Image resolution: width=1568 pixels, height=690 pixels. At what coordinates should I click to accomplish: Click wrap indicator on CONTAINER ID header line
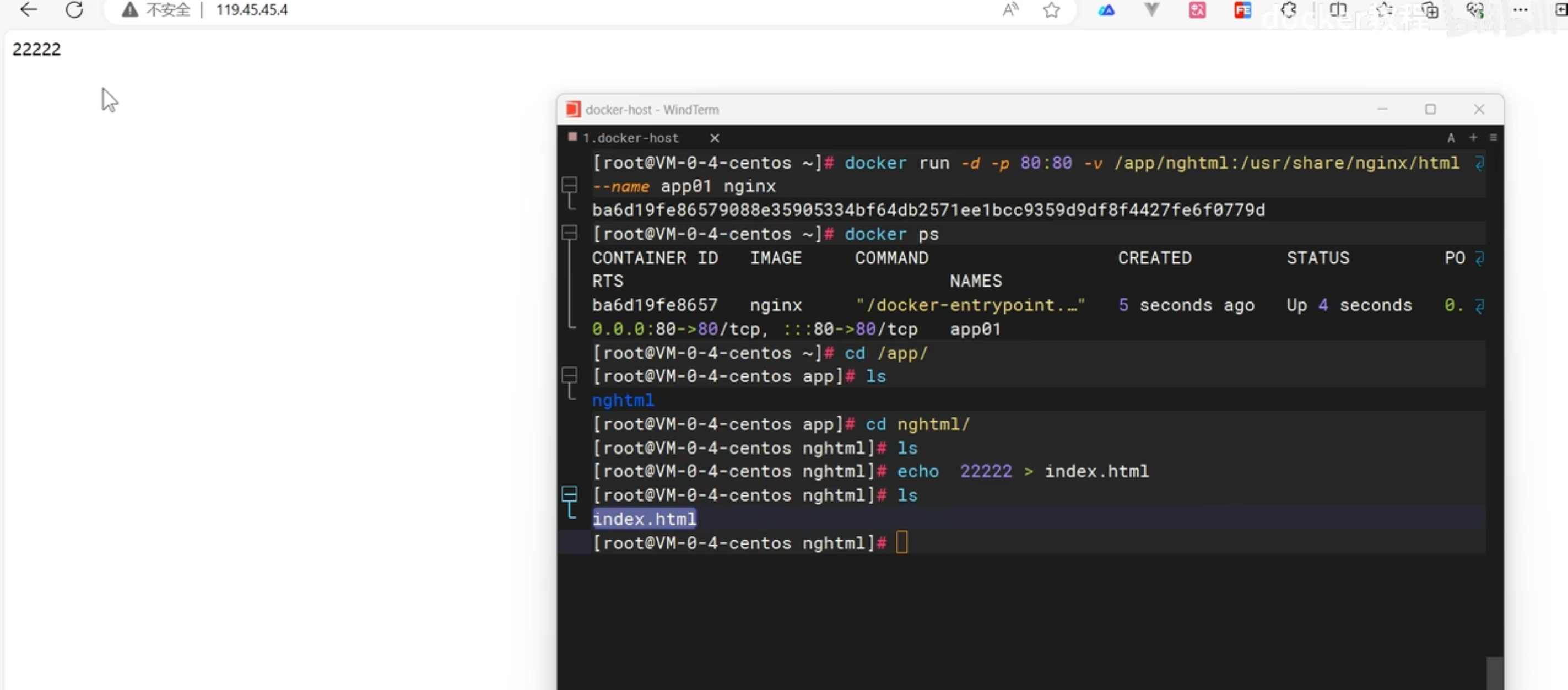[1479, 257]
